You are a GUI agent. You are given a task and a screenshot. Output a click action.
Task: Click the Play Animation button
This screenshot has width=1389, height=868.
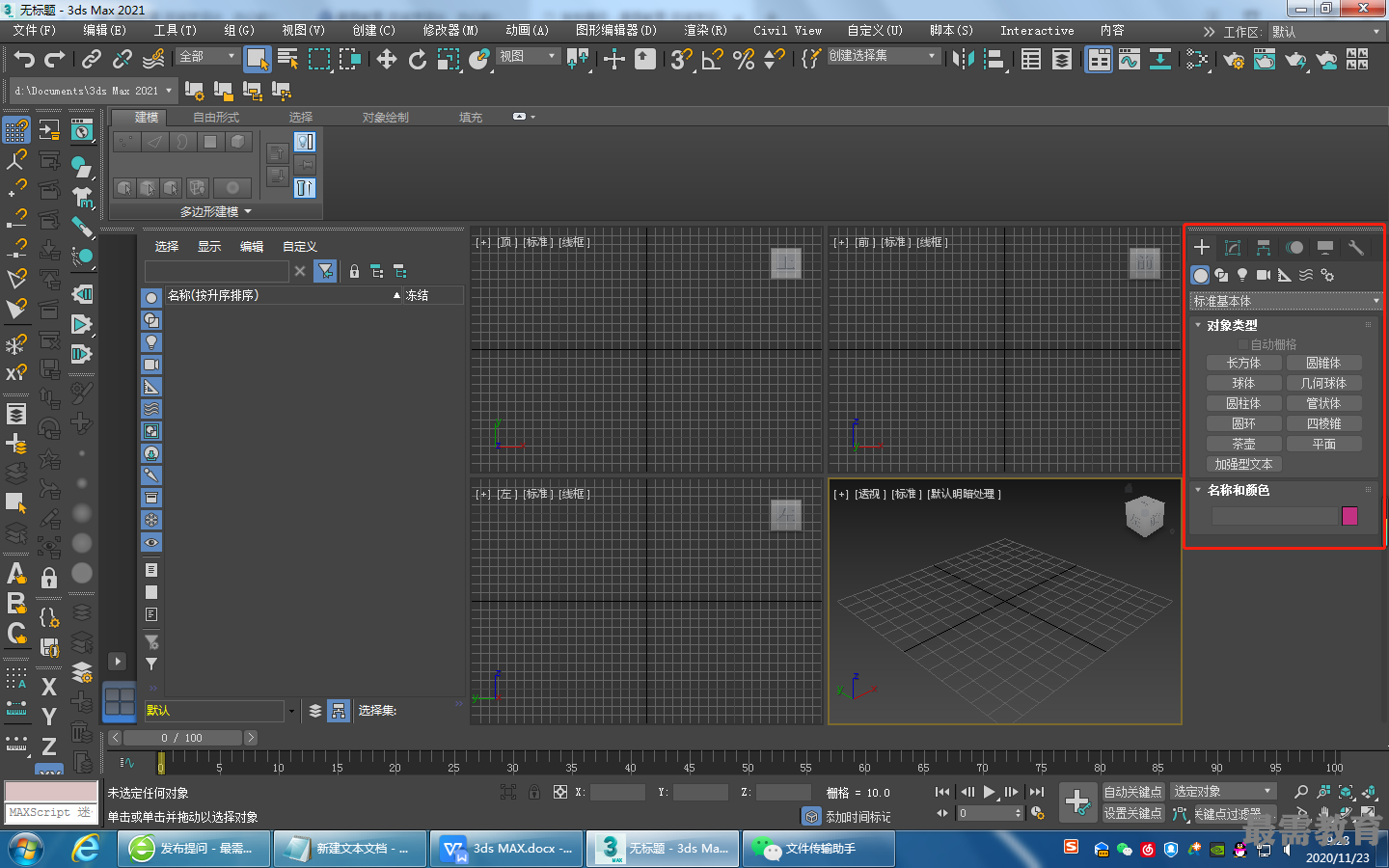[x=989, y=792]
